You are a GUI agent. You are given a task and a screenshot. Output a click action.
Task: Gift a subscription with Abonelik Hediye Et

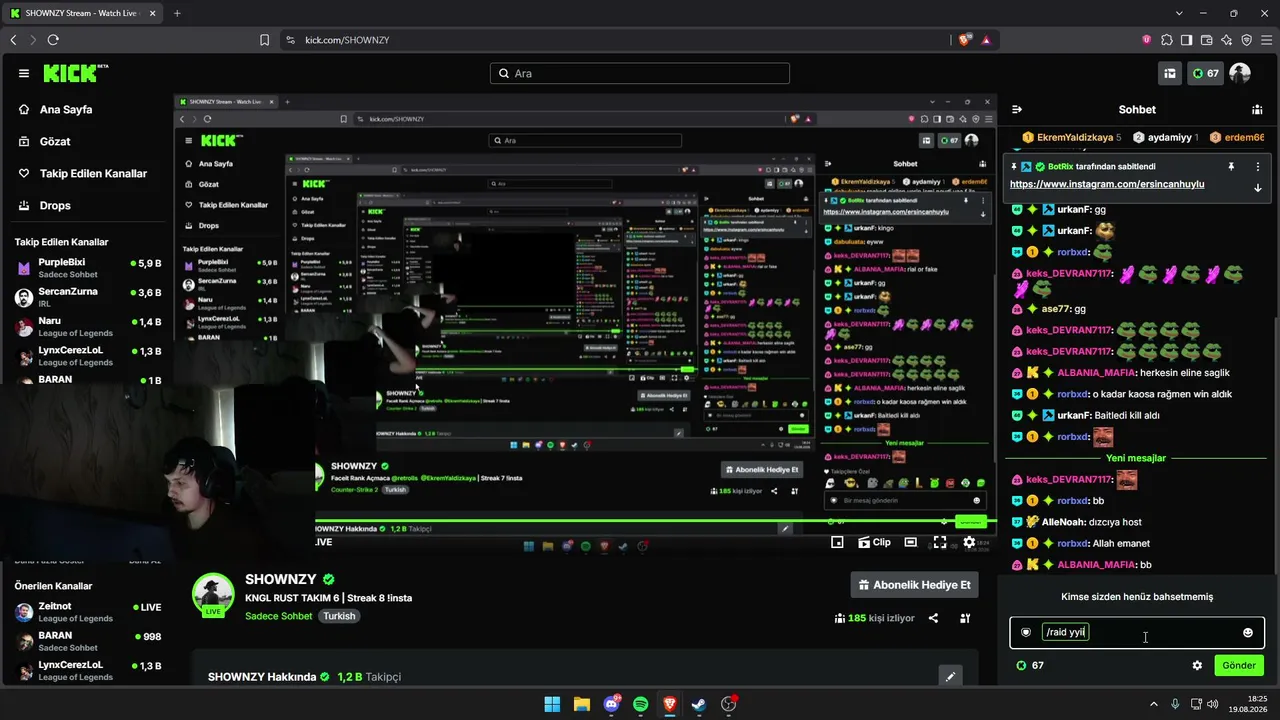point(914,585)
